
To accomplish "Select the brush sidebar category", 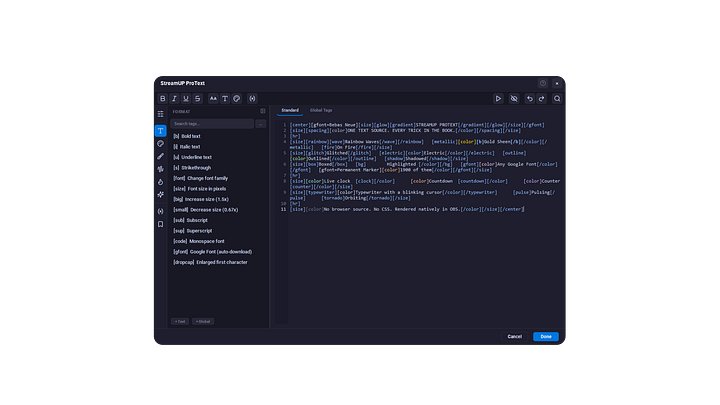I will tap(160, 156).
